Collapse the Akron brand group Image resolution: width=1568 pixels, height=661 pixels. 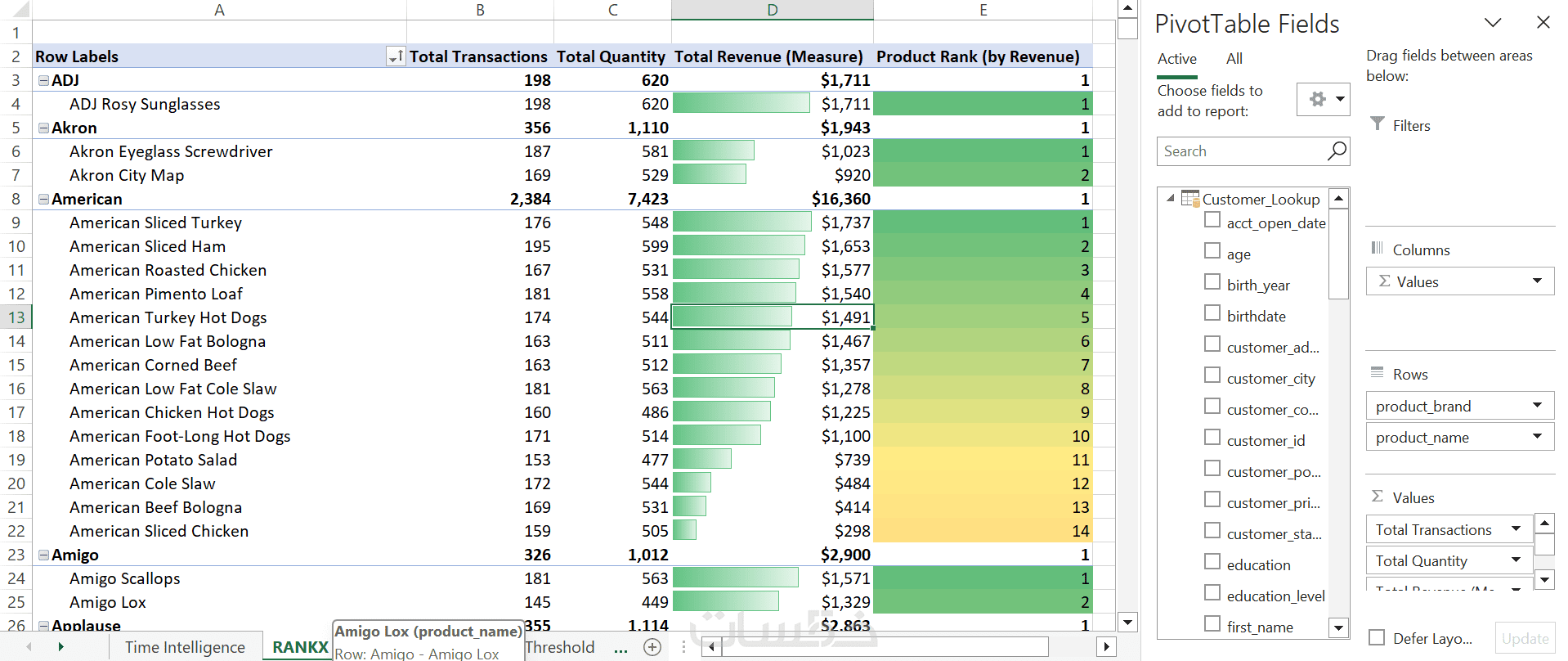click(x=43, y=128)
